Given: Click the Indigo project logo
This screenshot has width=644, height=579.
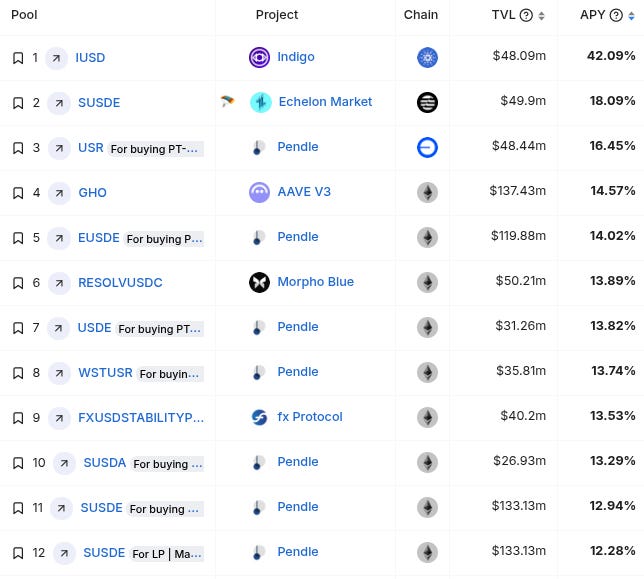Looking at the screenshot, I should click(260, 57).
